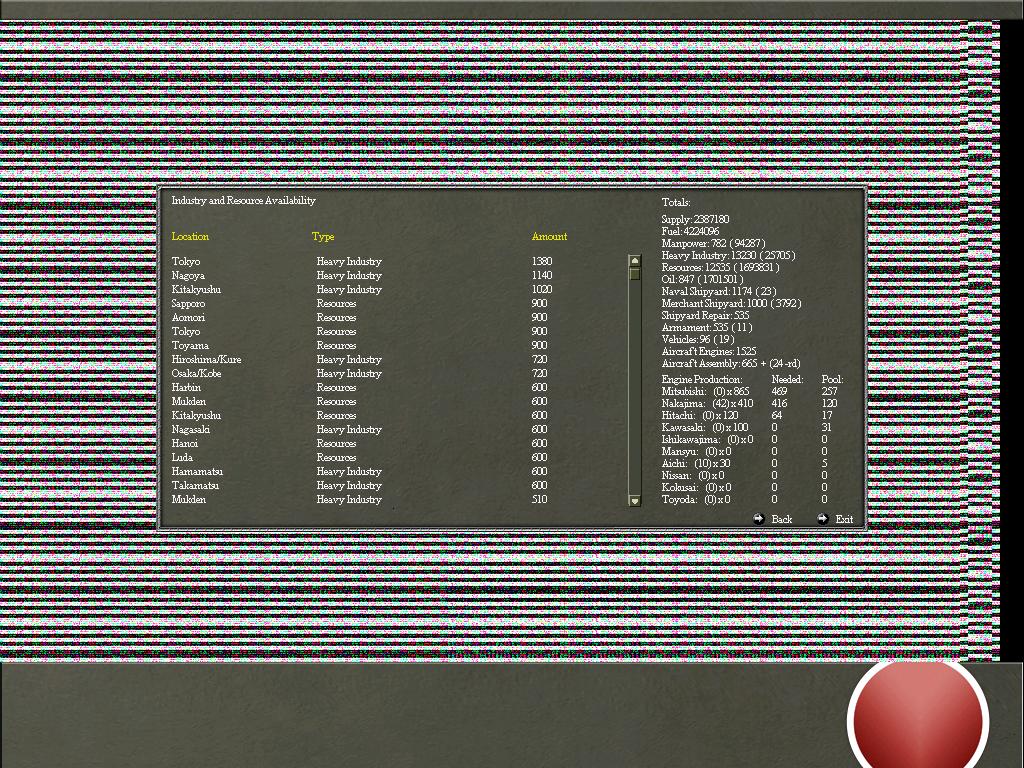
Task: Click the arrow icon beside Exit
Action: [822, 519]
